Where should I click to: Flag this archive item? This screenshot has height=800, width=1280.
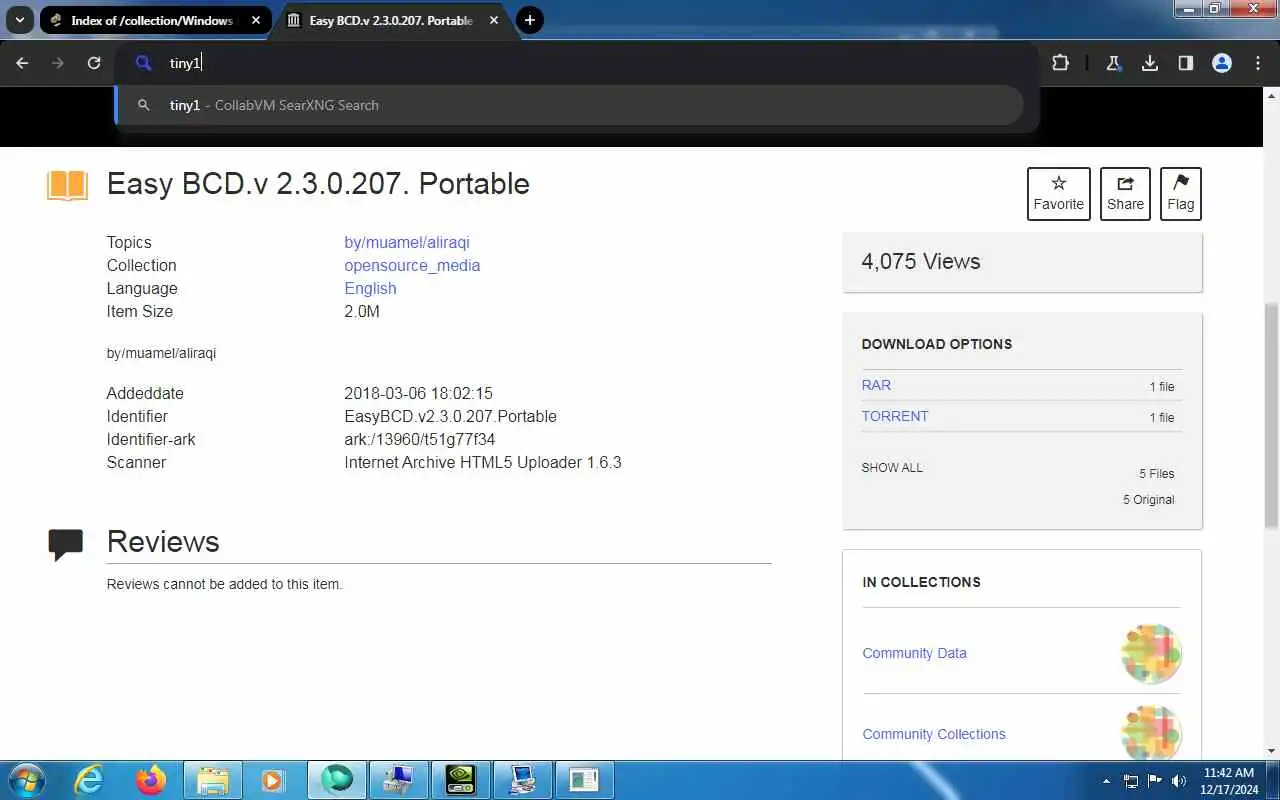(1181, 193)
